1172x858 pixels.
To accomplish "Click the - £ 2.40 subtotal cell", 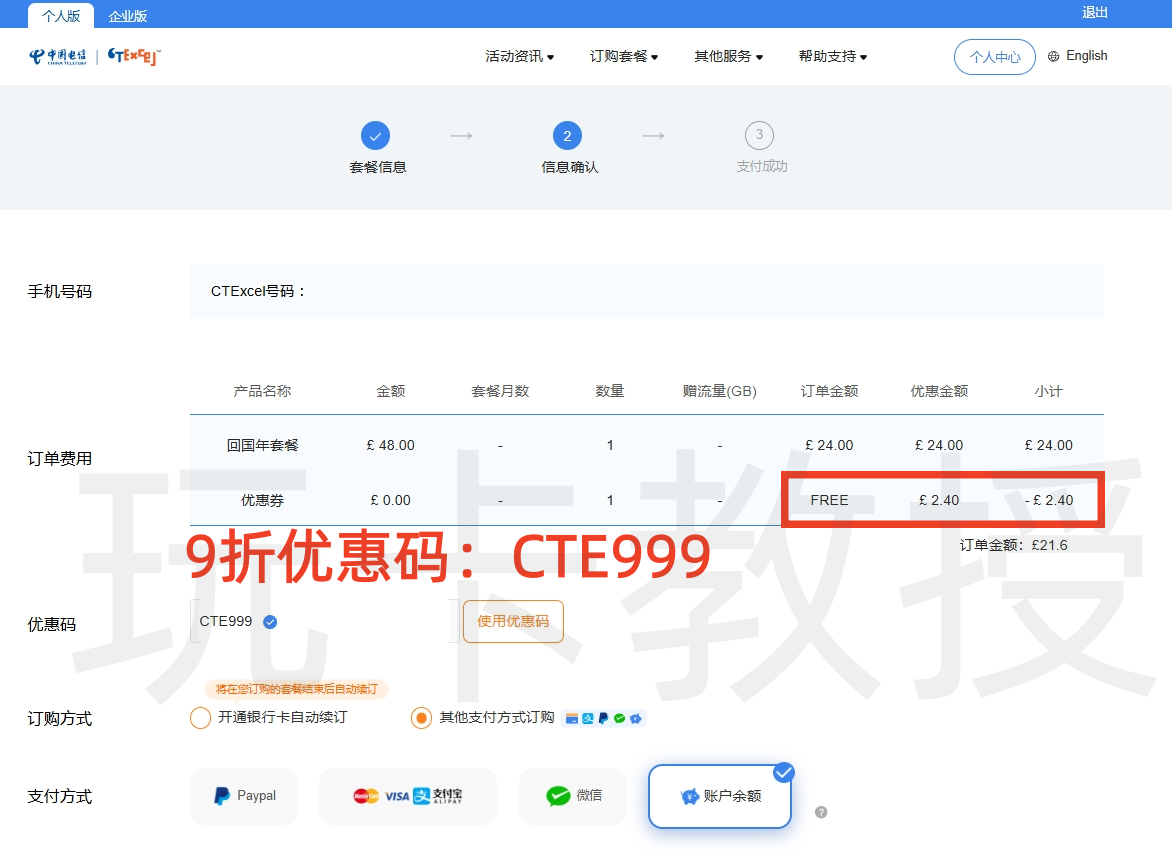I will [1049, 500].
